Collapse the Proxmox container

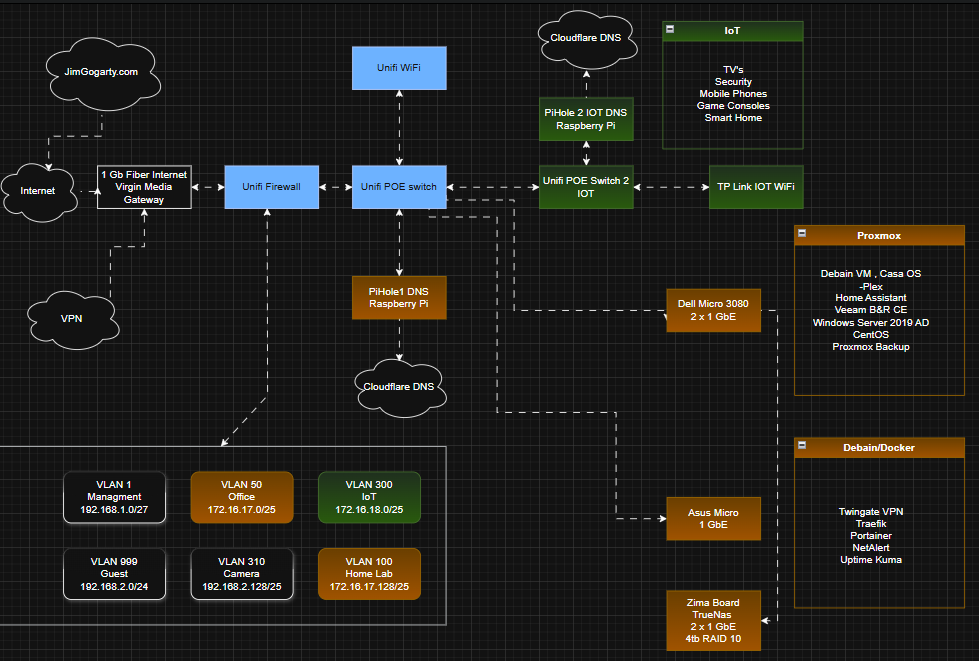tap(802, 233)
